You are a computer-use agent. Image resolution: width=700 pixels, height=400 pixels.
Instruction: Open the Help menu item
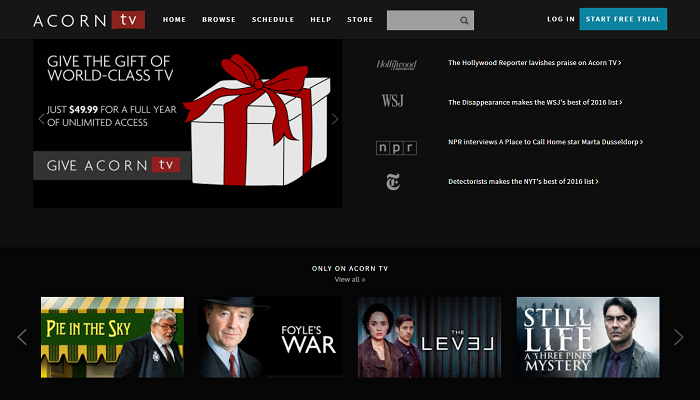(x=321, y=20)
